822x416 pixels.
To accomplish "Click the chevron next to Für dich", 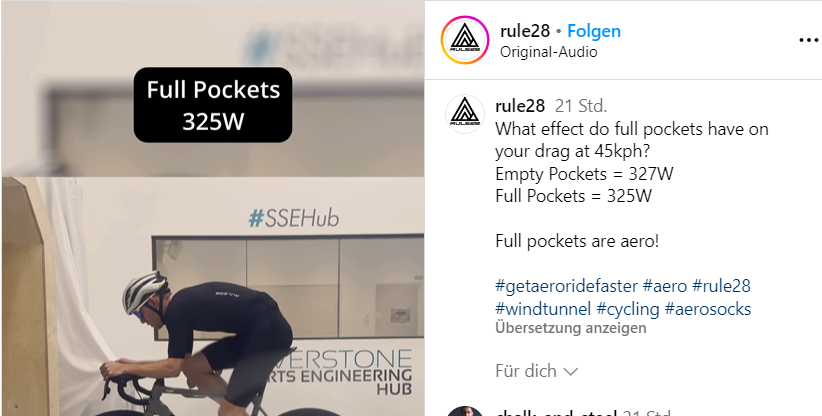I will tap(570, 372).
